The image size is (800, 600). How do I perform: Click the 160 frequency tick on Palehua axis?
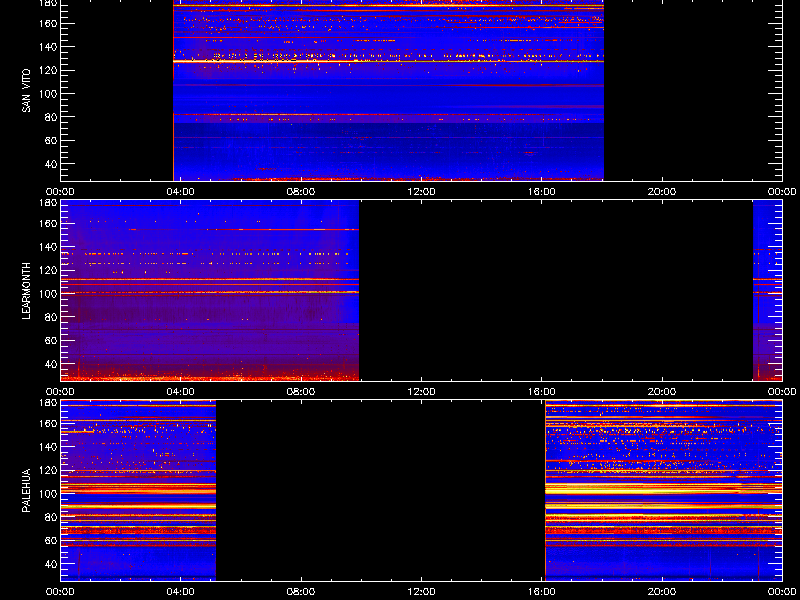point(49,423)
